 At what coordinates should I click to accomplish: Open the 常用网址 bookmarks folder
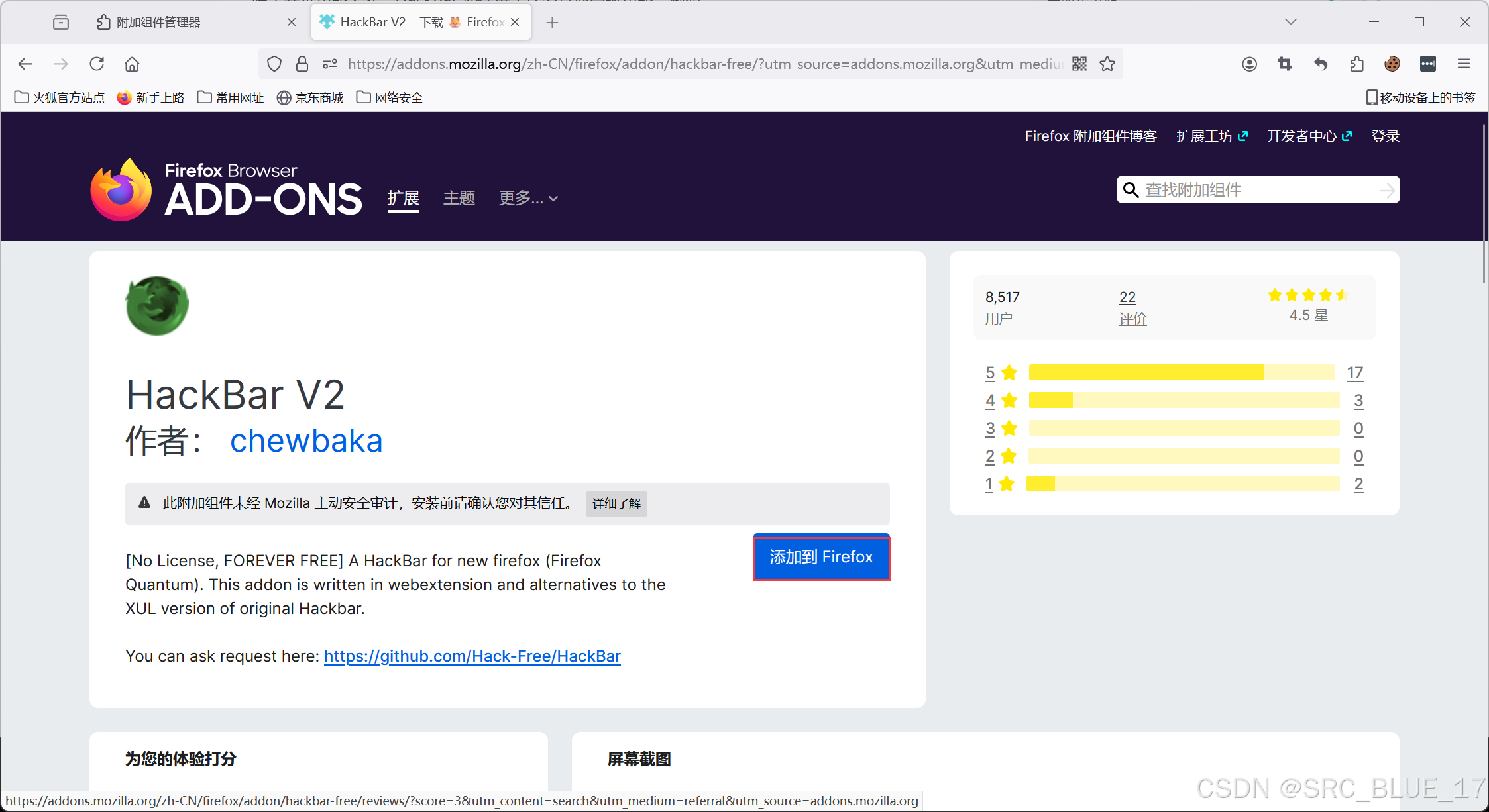coord(231,98)
